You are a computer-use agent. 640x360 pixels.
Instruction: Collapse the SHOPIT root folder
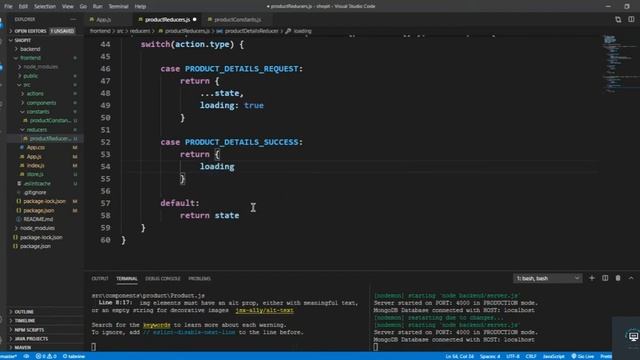pyautogui.click(x=23, y=40)
